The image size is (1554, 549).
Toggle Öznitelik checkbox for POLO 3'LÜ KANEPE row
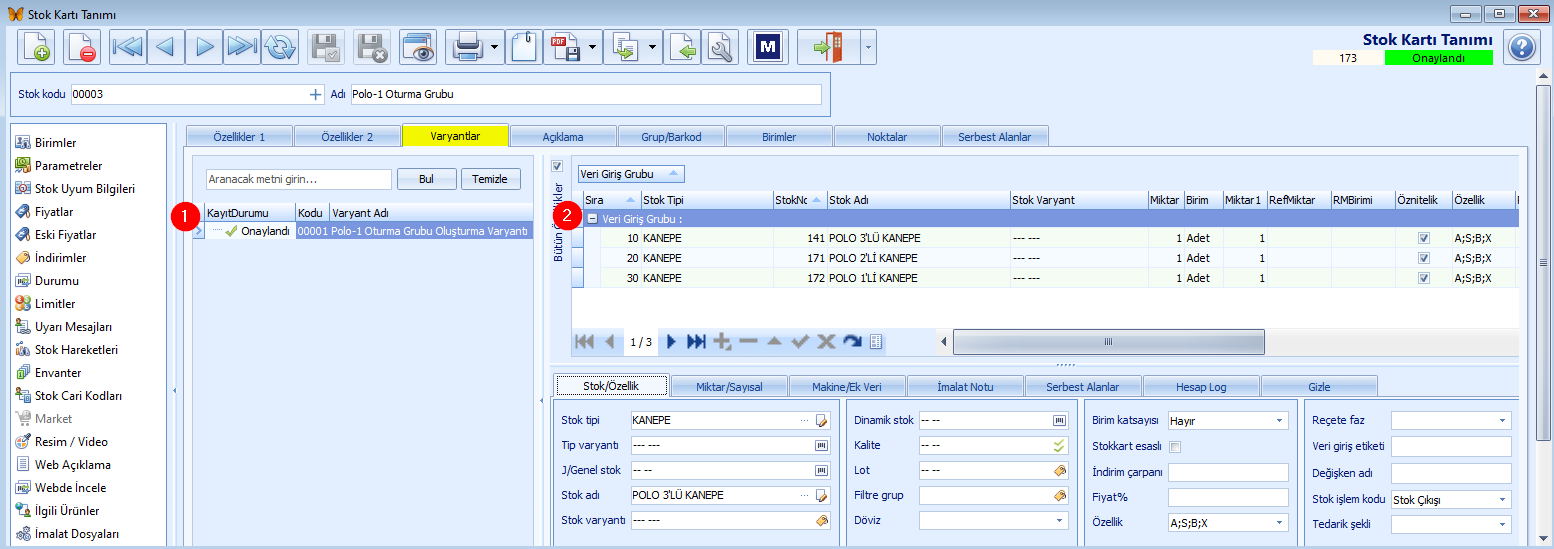1424,239
